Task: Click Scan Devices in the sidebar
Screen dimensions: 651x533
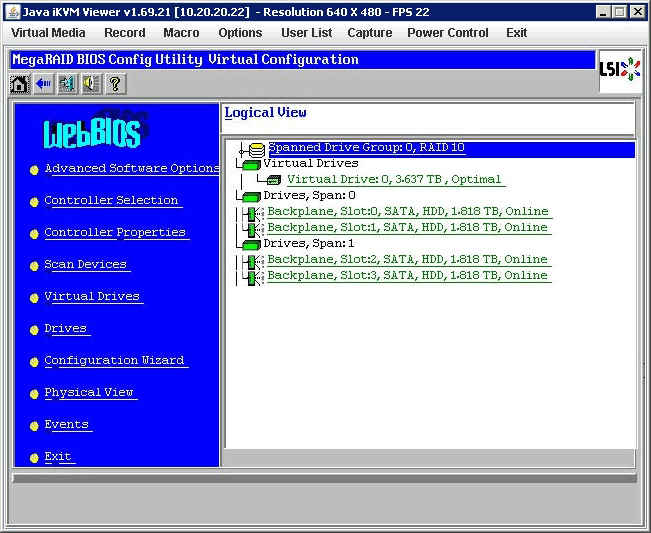Action: pyautogui.click(x=85, y=265)
